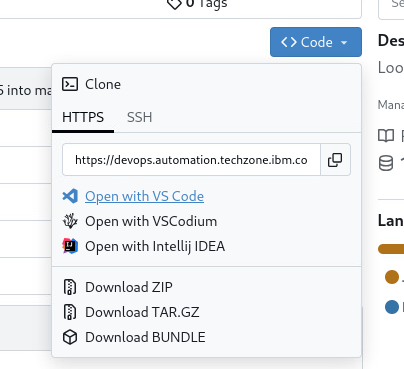This screenshot has width=404, height=369.
Task: Click the orange language dot
Action: (392, 277)
